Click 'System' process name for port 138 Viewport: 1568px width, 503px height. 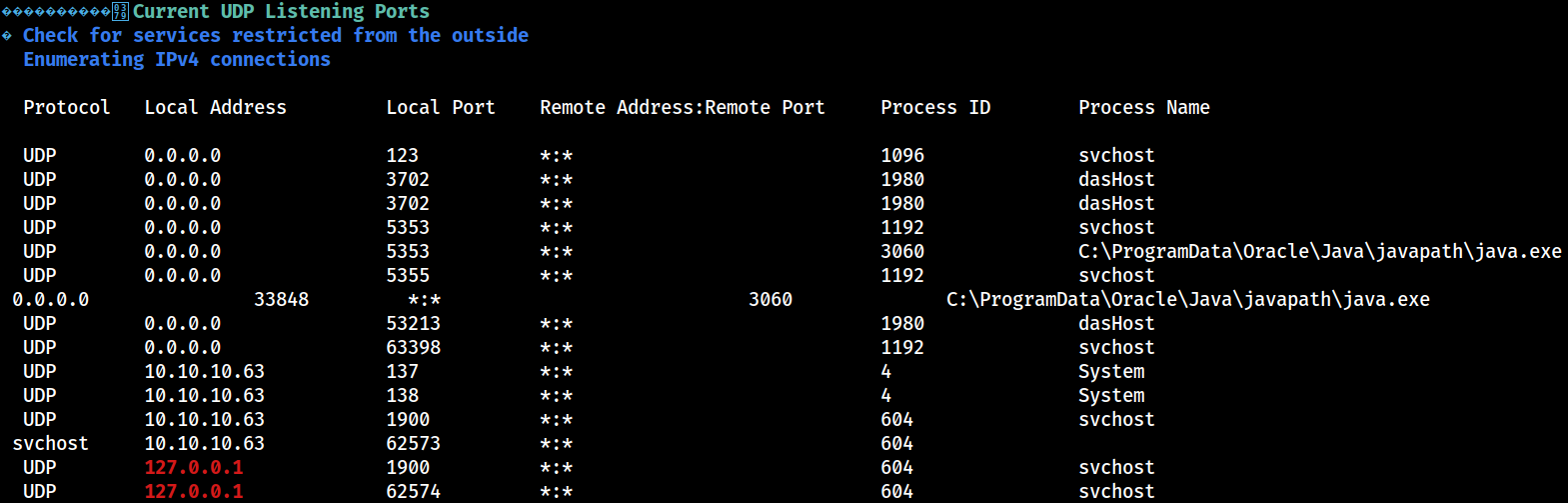[1111, 396]
